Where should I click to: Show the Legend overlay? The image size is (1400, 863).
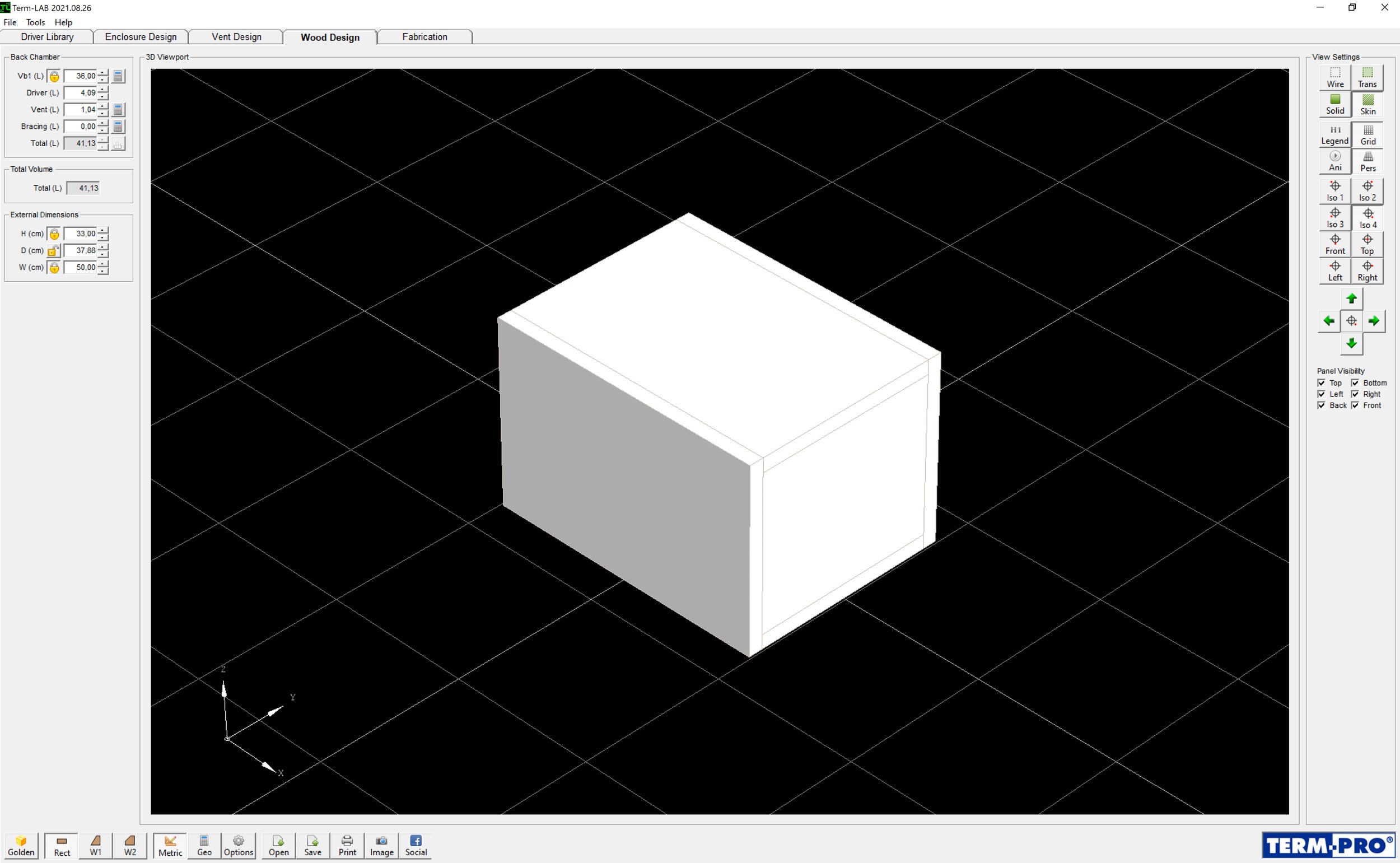tap(1334, 135)
